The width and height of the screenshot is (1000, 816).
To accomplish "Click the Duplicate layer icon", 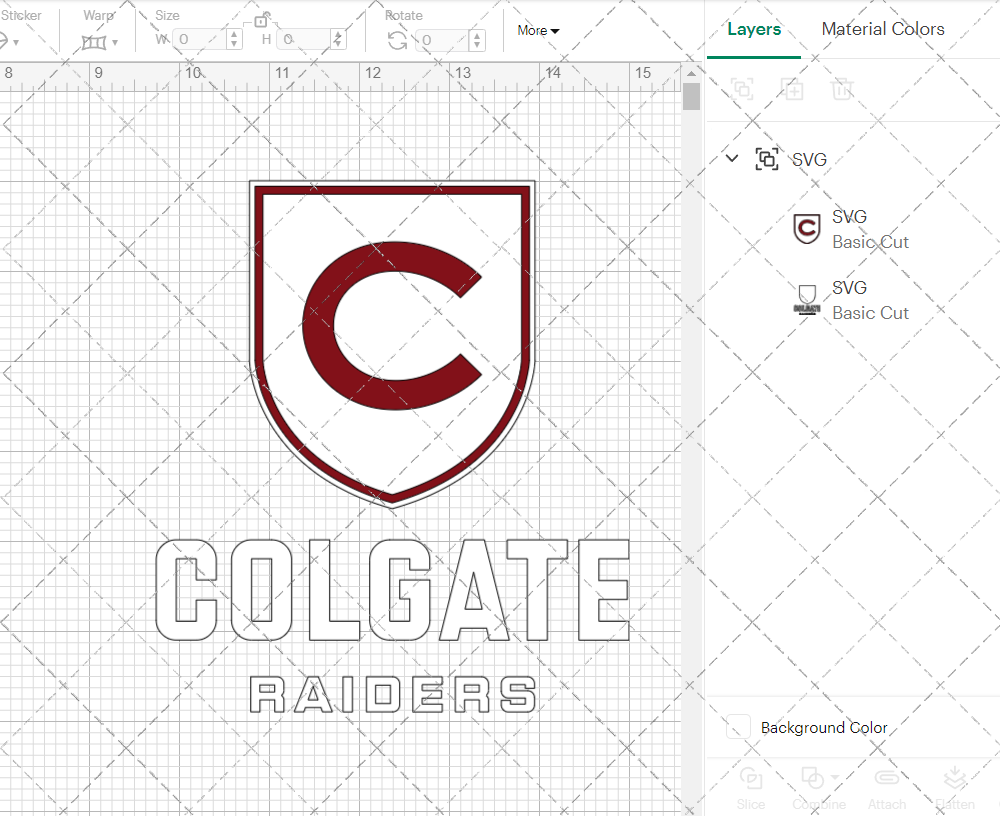I will pos(793,89).
